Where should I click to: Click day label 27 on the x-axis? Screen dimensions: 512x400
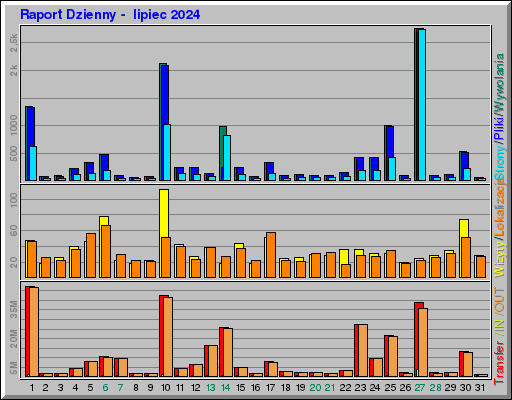(420, 388)
